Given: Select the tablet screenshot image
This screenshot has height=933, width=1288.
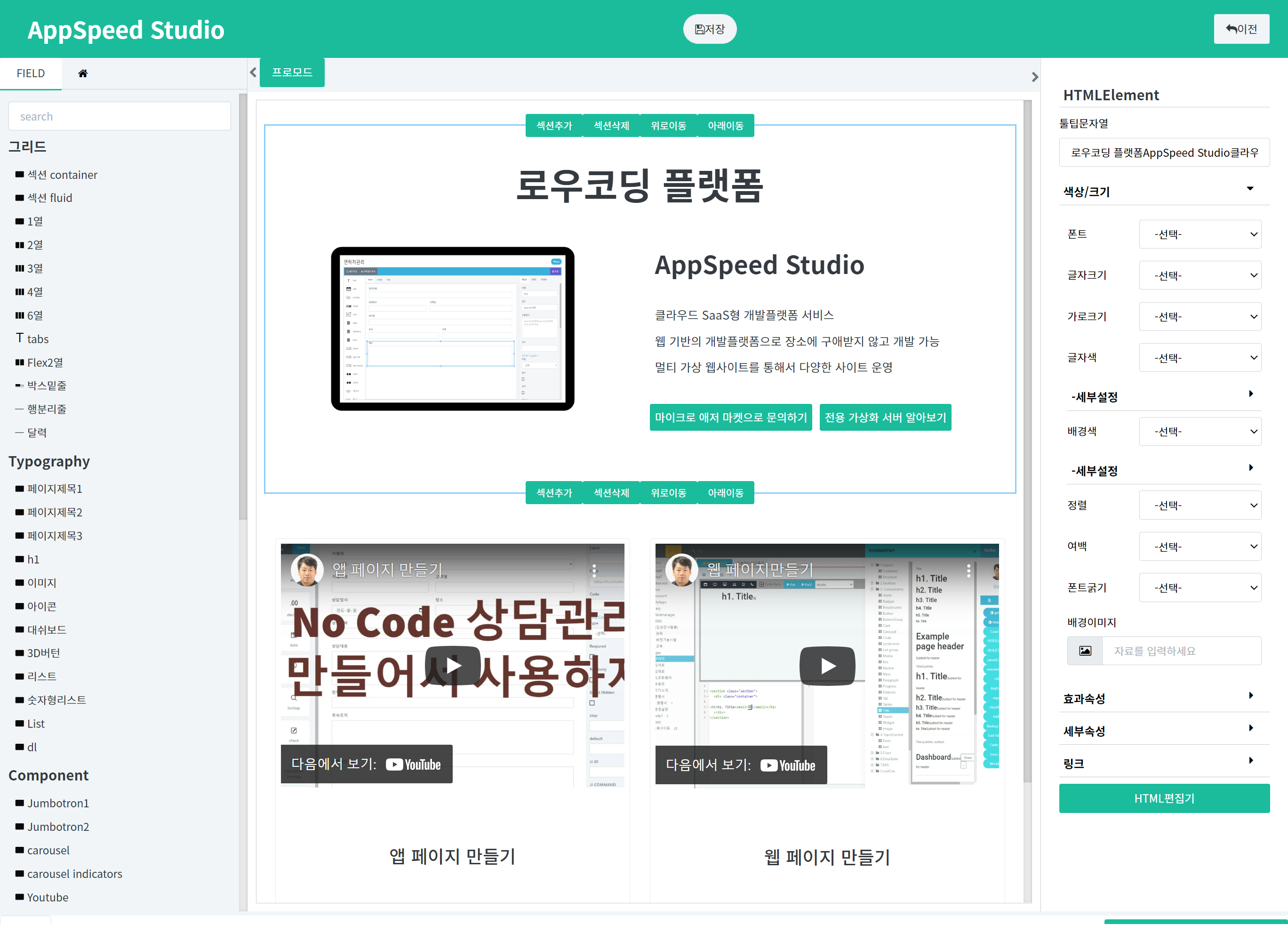Looking at the screenshot, I should point(453,329).
